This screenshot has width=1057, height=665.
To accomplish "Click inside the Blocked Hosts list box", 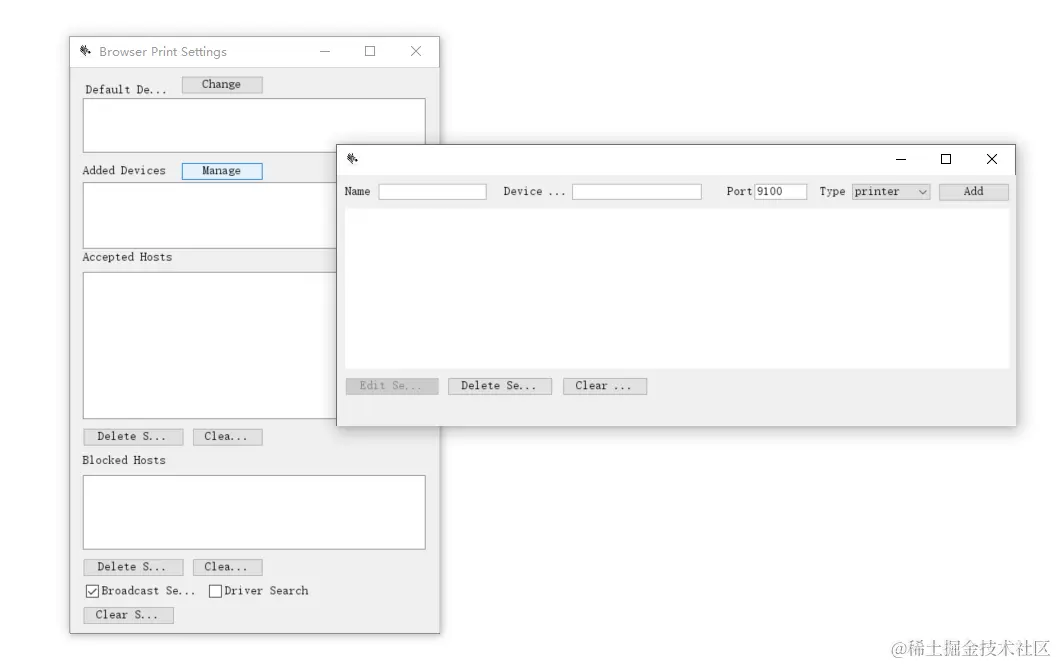I will coord(254,512).
